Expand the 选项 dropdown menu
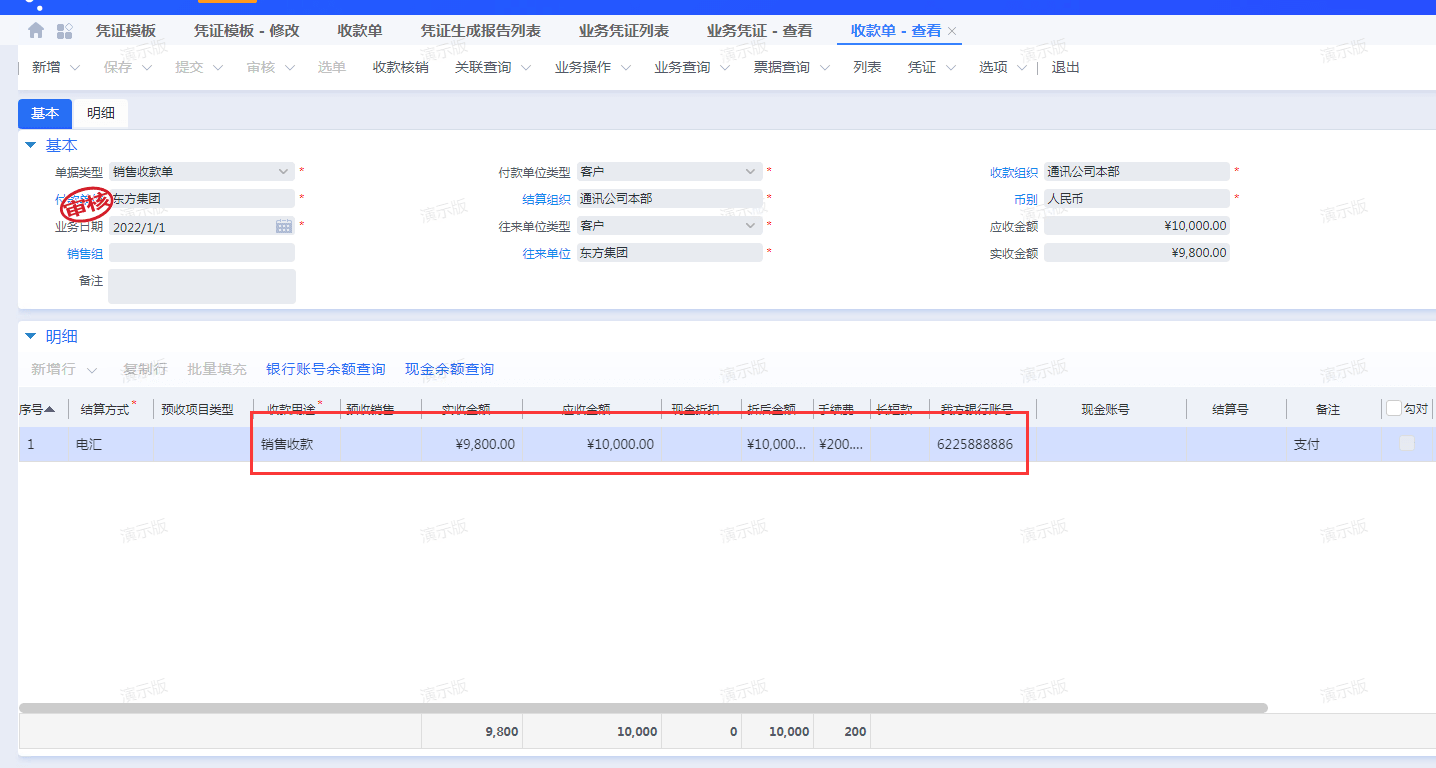This screenshot has width=1436, height=768. click(x=1021, y=67)
